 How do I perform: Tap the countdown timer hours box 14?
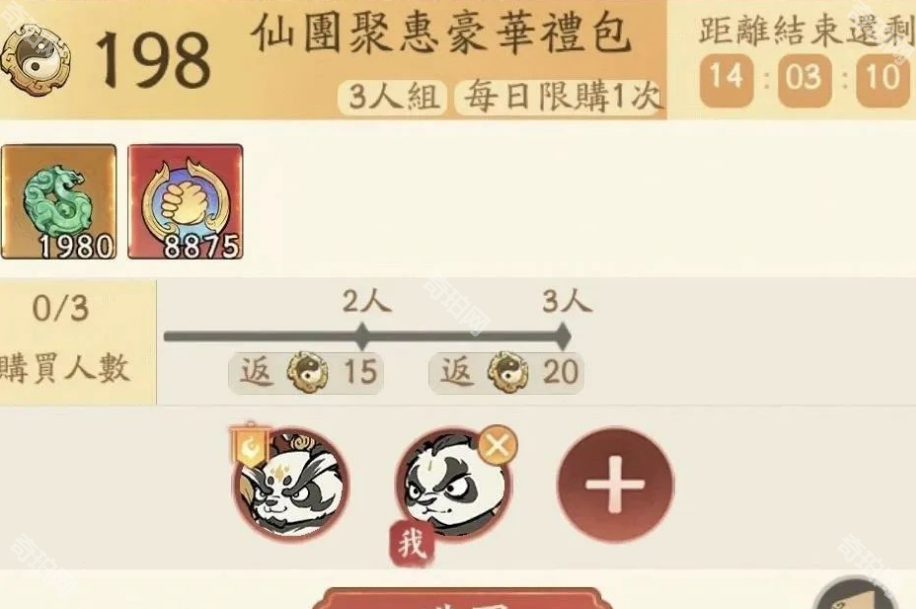point(726,80)
